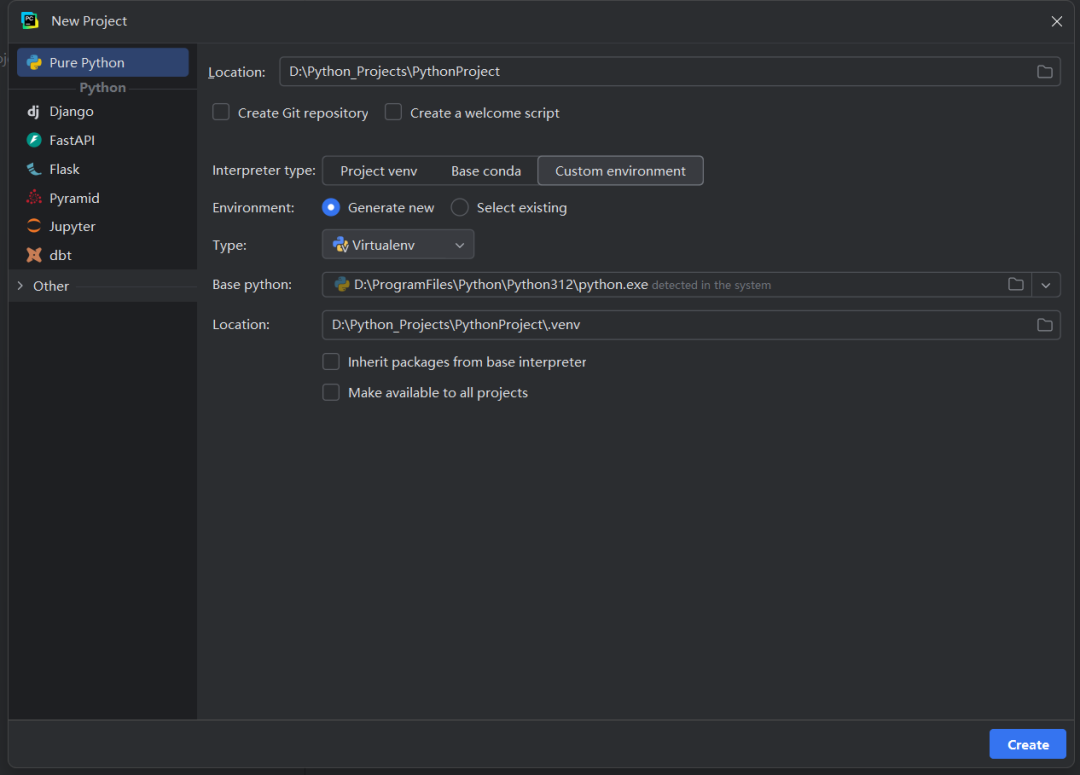Browse folder for project Location
1080x775 pixels.
point(1044,72)
